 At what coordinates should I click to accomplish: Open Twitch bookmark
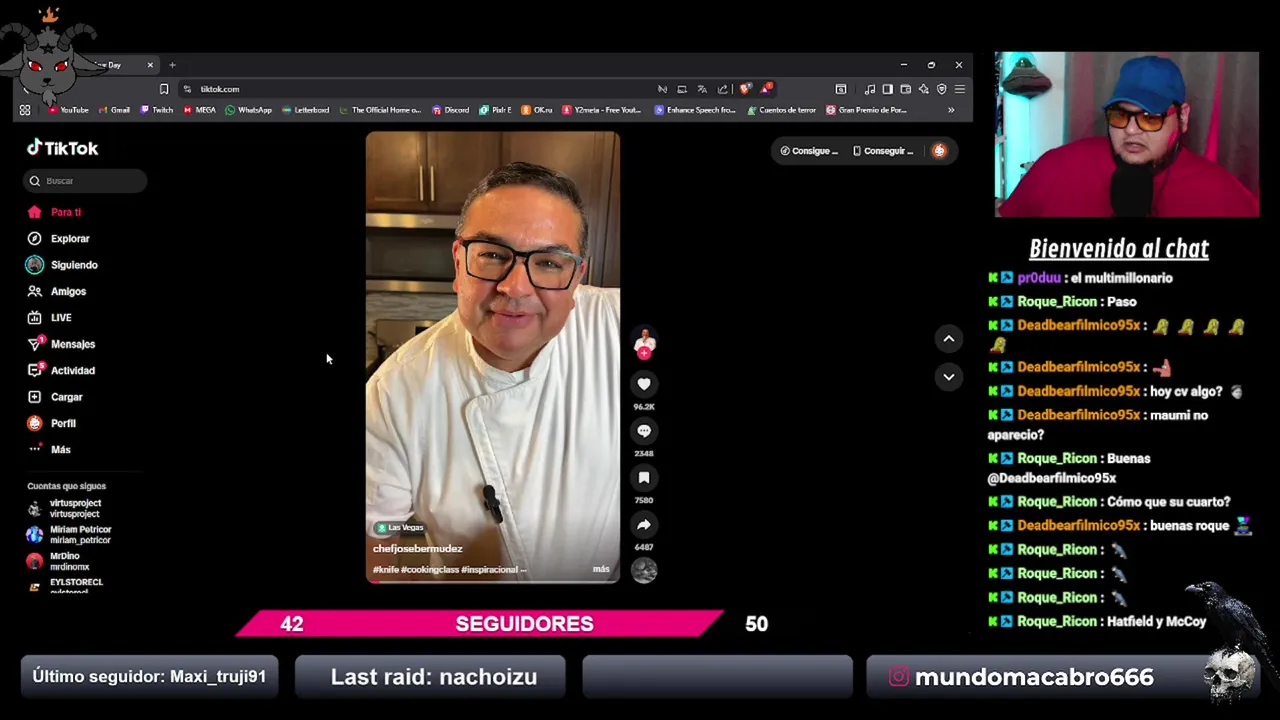[x=157, y=110]
